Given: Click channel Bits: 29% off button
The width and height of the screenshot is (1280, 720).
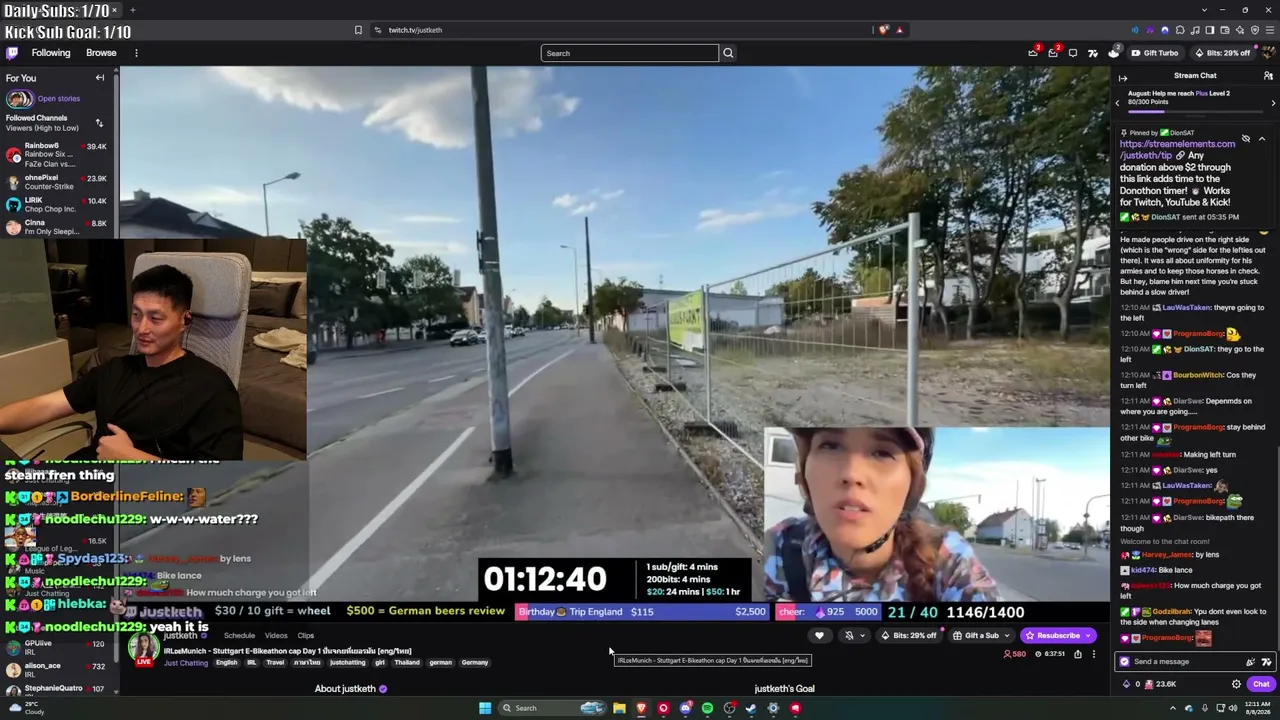Looking at the screenshot, I should click(909, 636).
